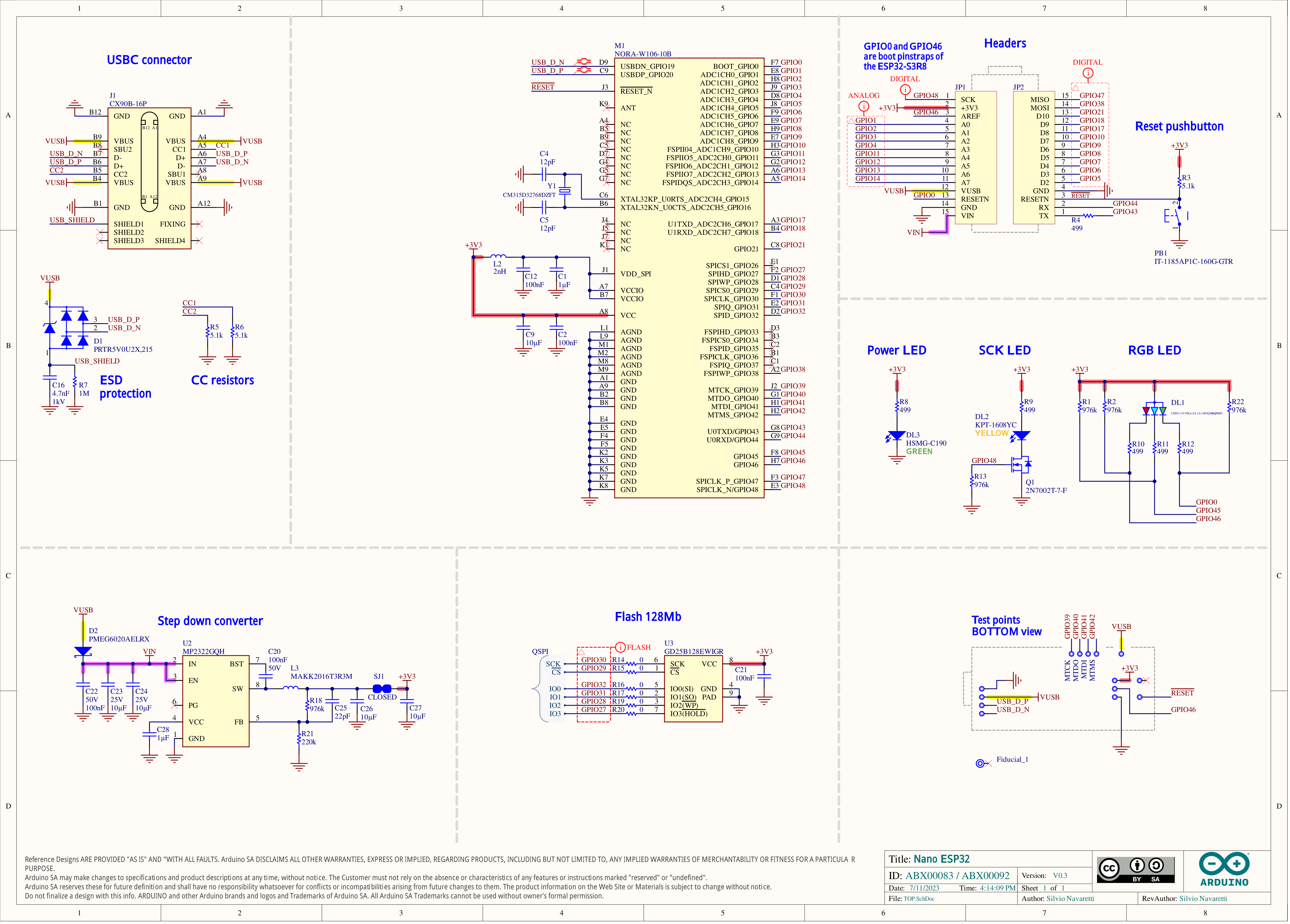
Task: Click the file name TOP.SchDoc
Action: 919,899
